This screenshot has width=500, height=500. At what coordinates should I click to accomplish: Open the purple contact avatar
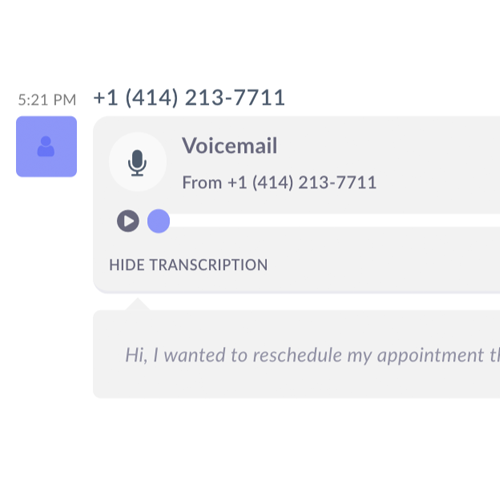(46, 146)
